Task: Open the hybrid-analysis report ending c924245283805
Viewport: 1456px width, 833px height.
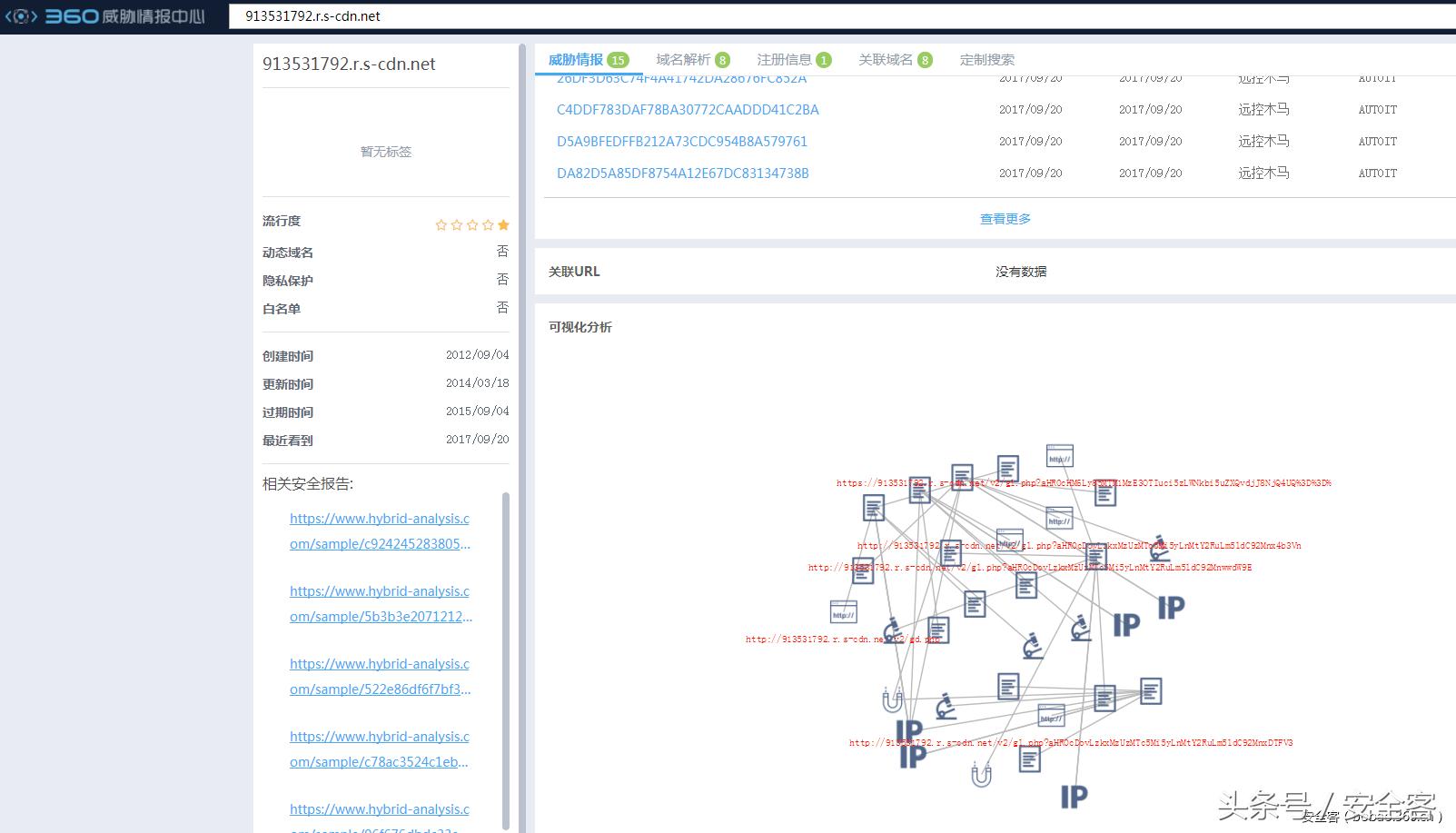Action: point(380,531)
